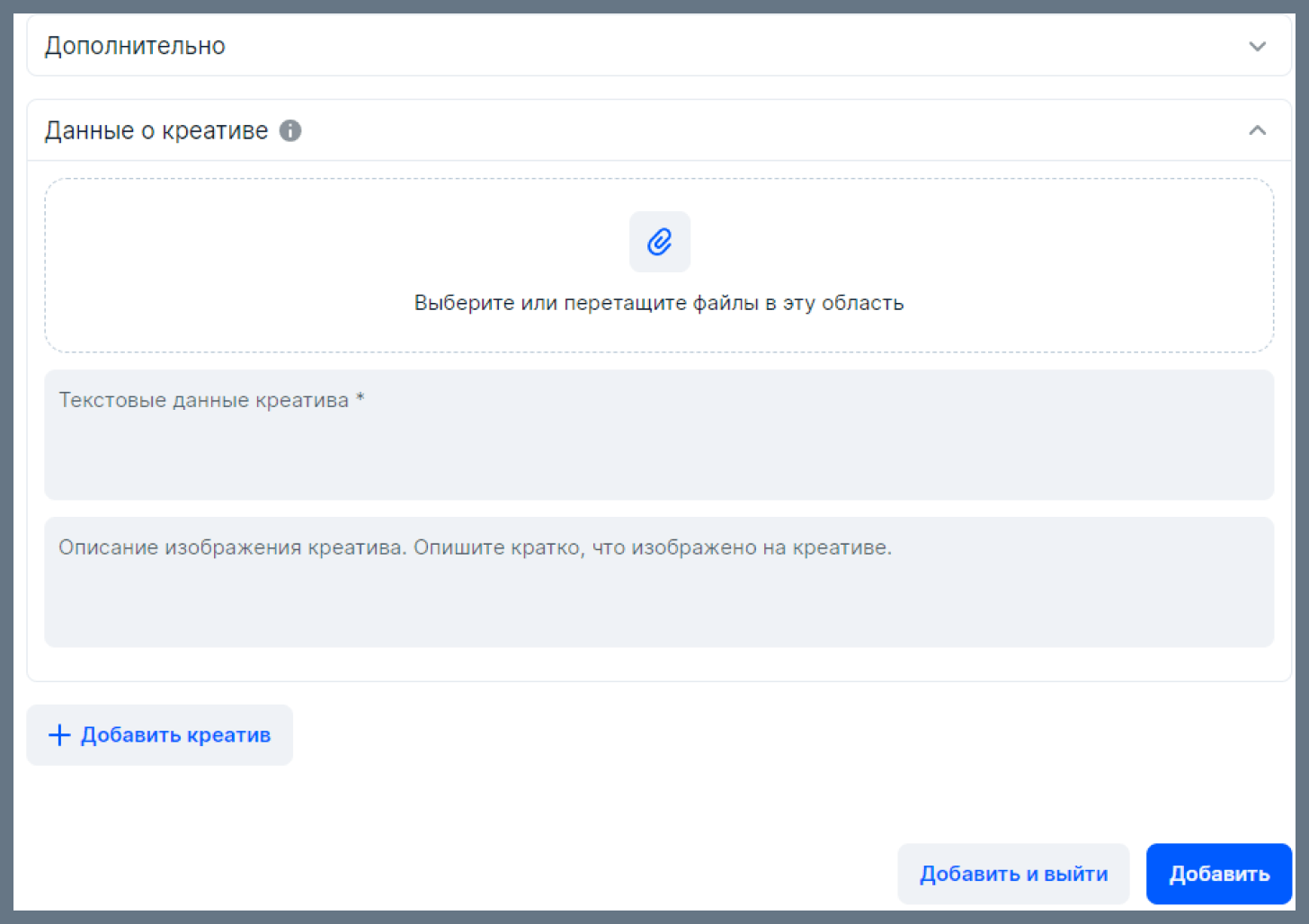Expand the Дополнительно section chevron
The width and height of the screenshot is (1309, 924).
tap(1257, 46)
